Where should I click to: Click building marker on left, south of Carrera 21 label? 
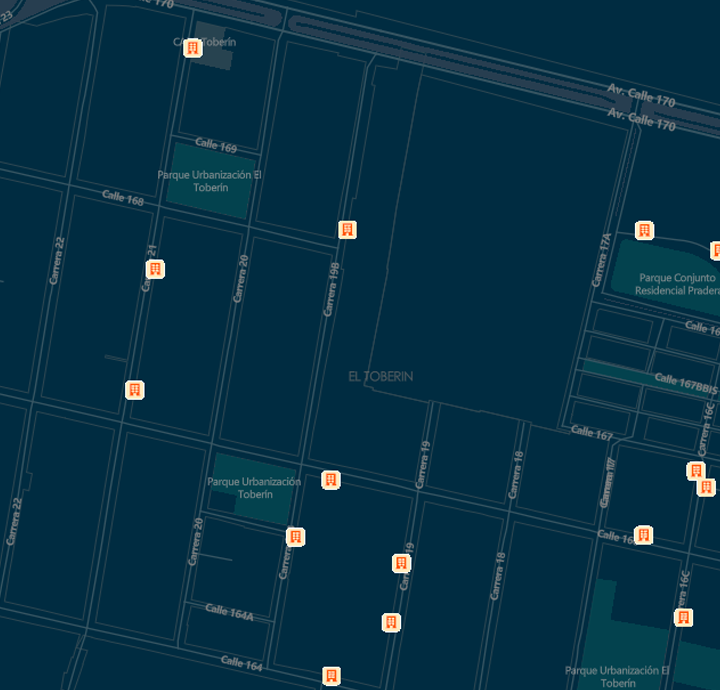click(135, 390)
